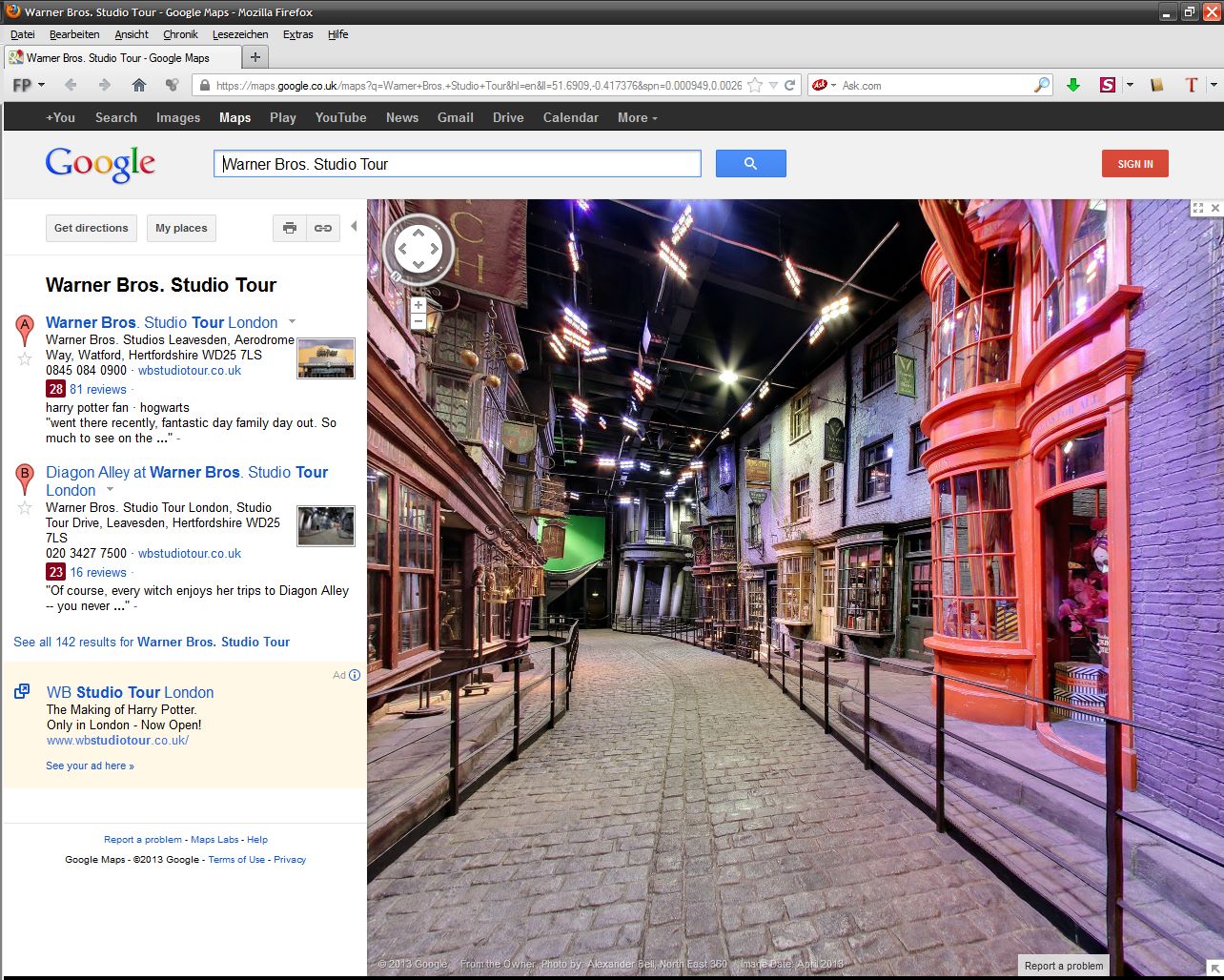Click the Maps search input field
Image resolution: width=1224 pixels, height=980 pixels.
[458, 164]
